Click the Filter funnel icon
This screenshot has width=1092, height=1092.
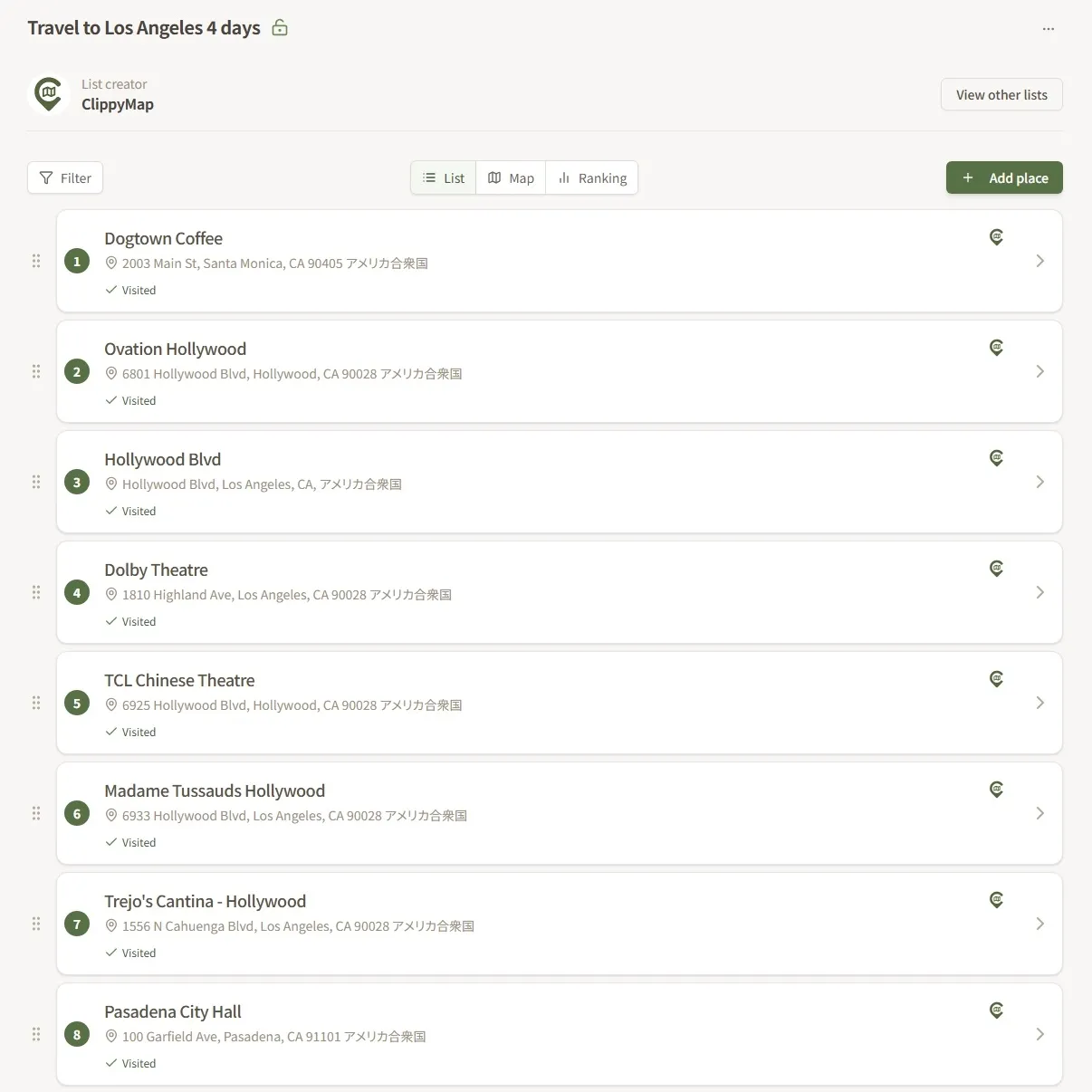point(45,177)
